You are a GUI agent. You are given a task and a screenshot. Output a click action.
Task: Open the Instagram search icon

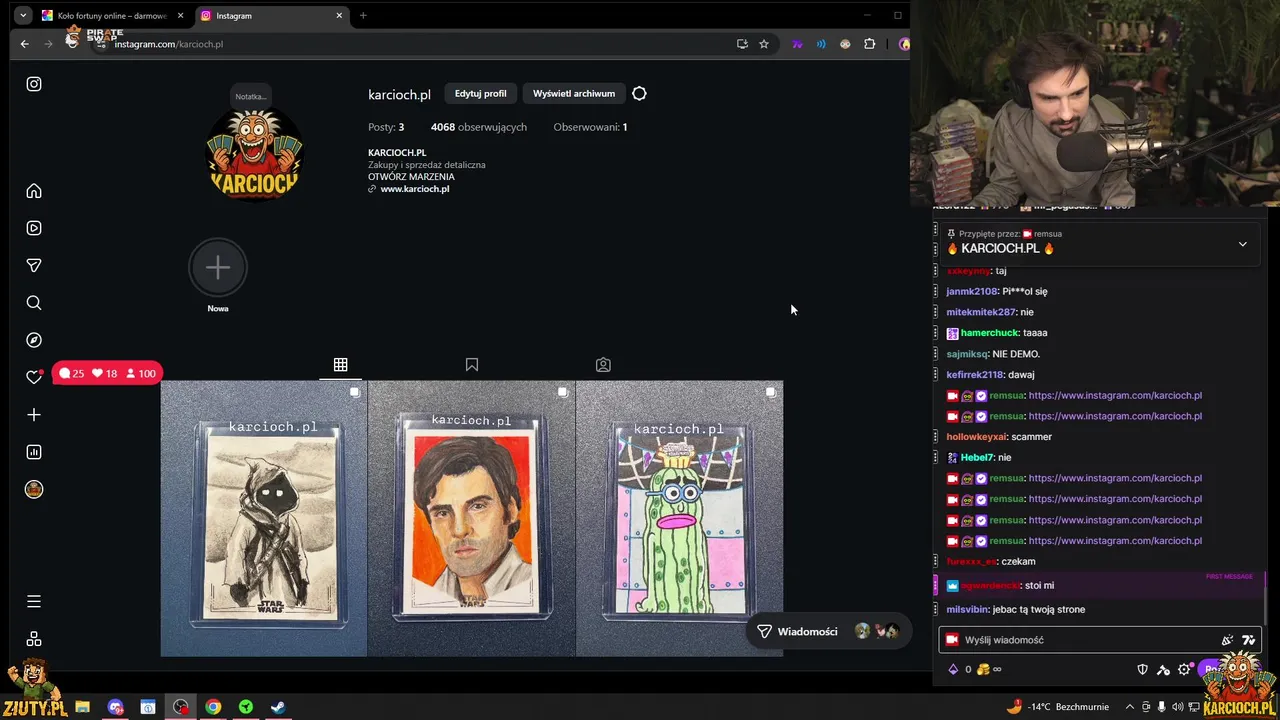click(x=34, y=303)
